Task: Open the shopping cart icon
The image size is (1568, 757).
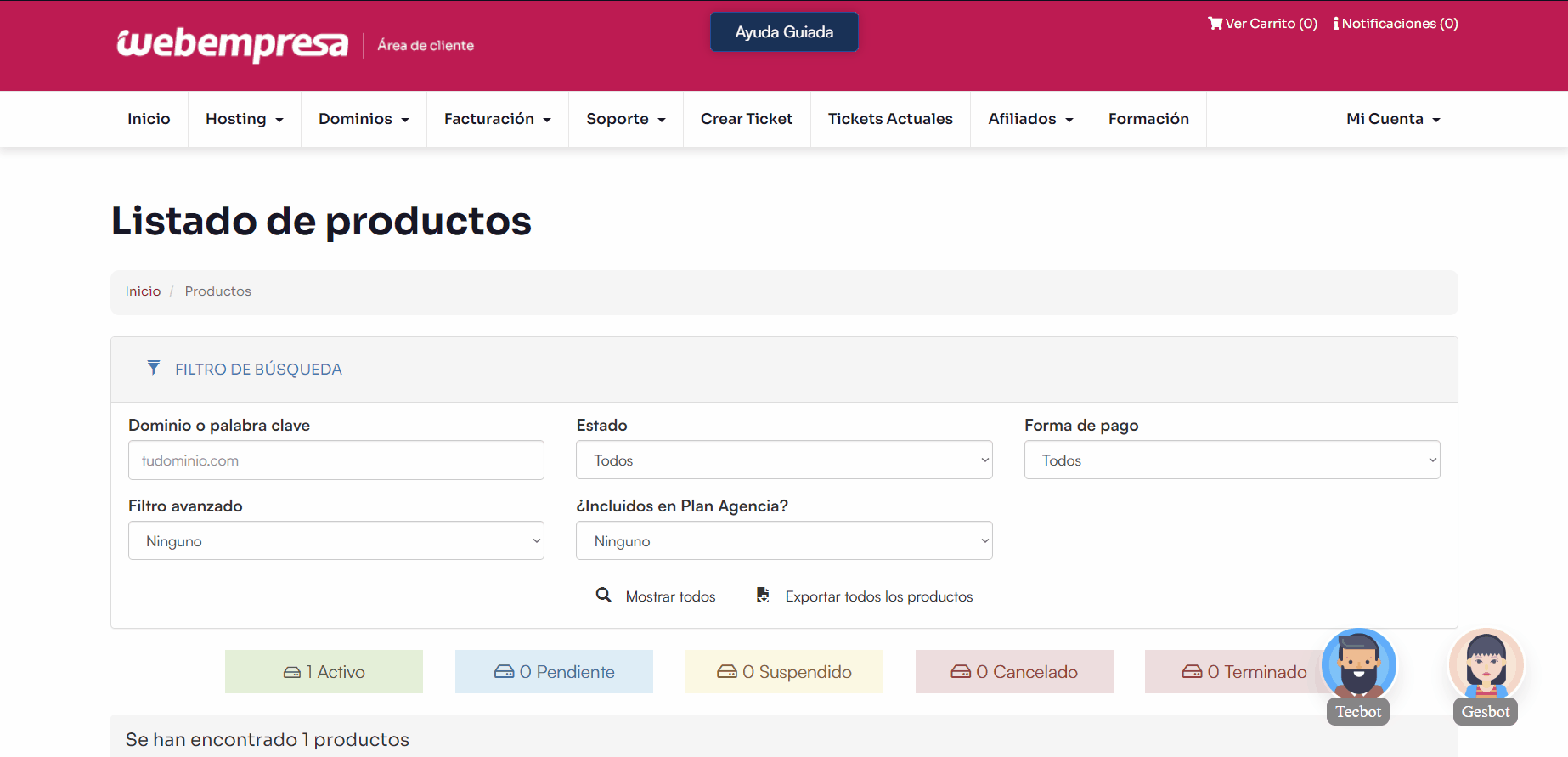Action: [x=1215, y=24]
